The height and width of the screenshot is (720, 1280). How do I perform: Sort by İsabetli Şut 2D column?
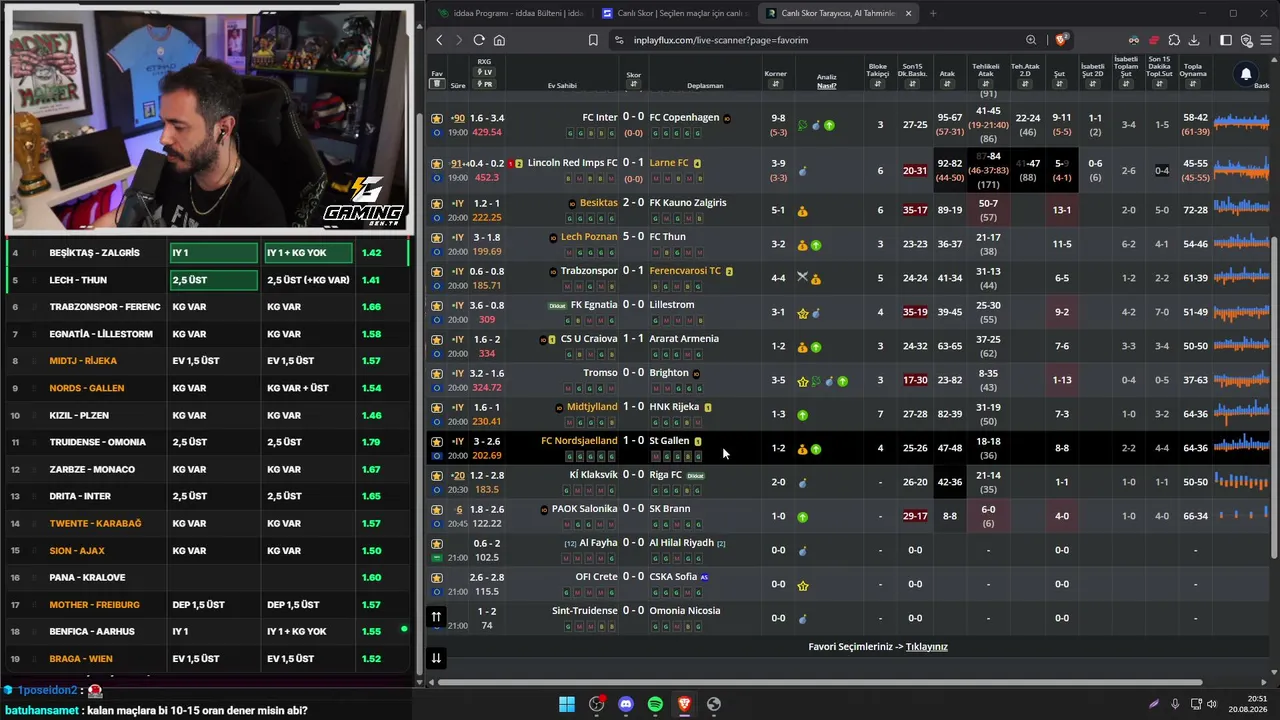coord(1093,85)
